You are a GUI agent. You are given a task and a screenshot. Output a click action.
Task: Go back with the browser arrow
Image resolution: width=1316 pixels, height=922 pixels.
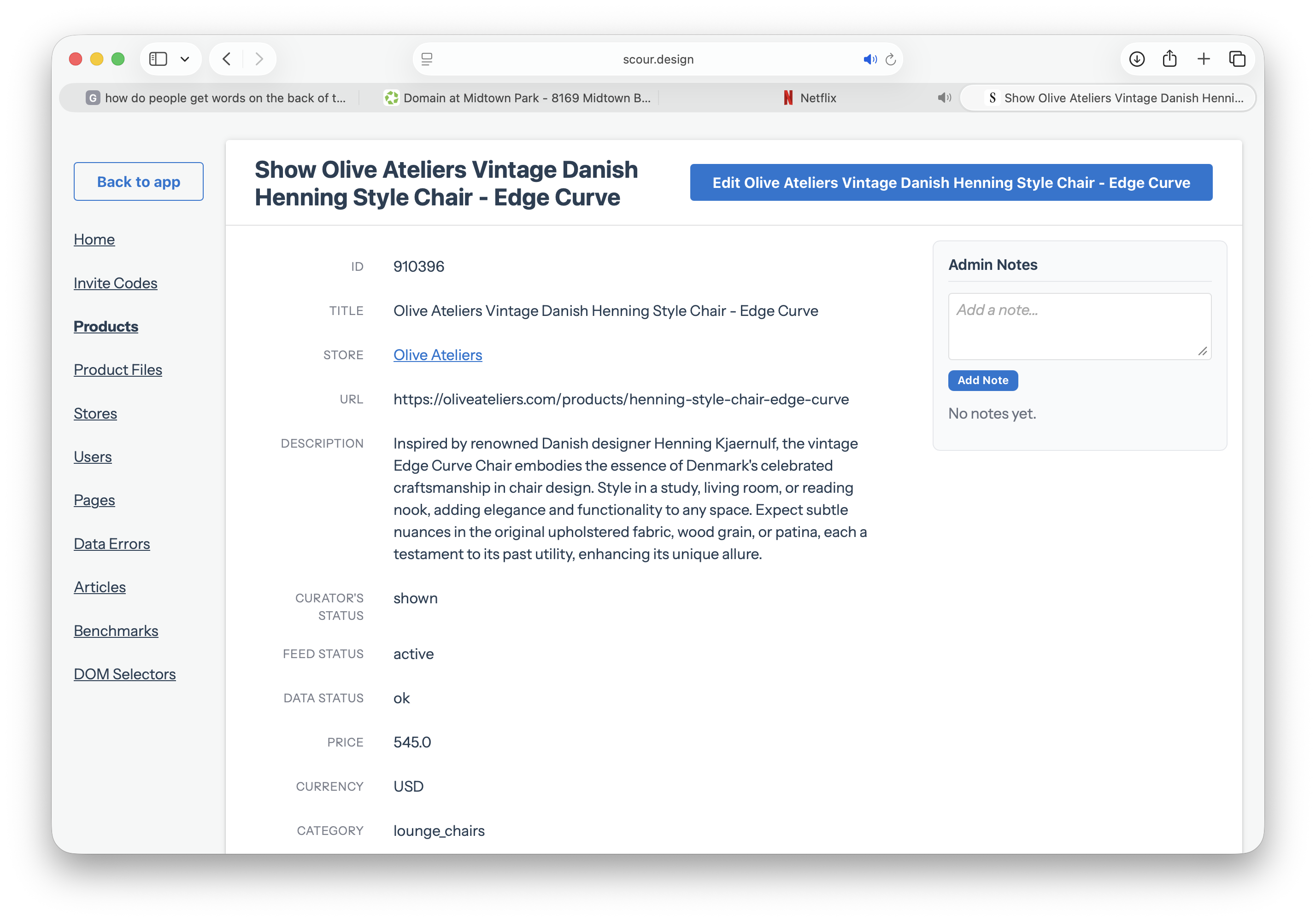pos(227,59)
